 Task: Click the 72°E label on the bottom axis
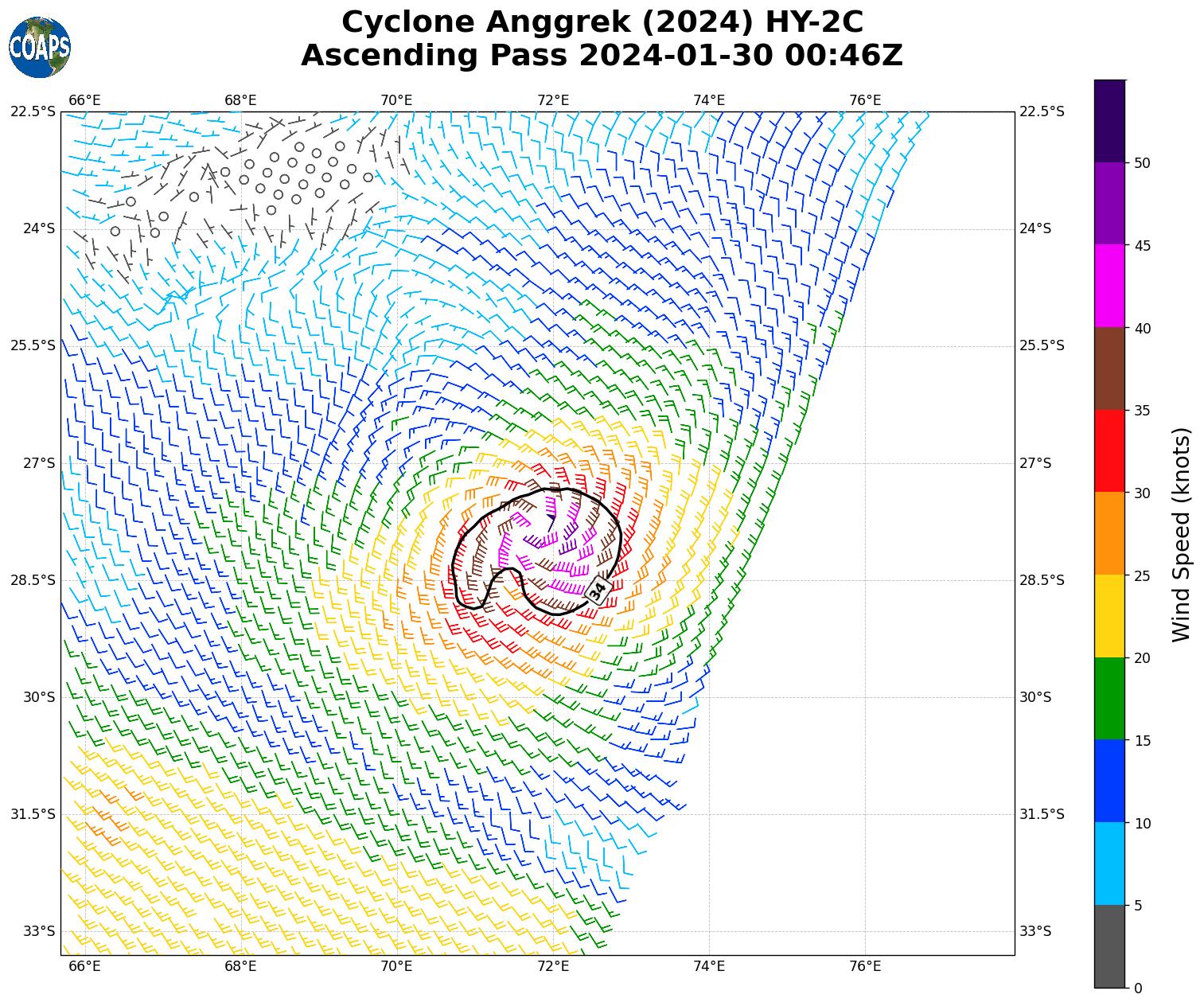[x=552, y=966]
